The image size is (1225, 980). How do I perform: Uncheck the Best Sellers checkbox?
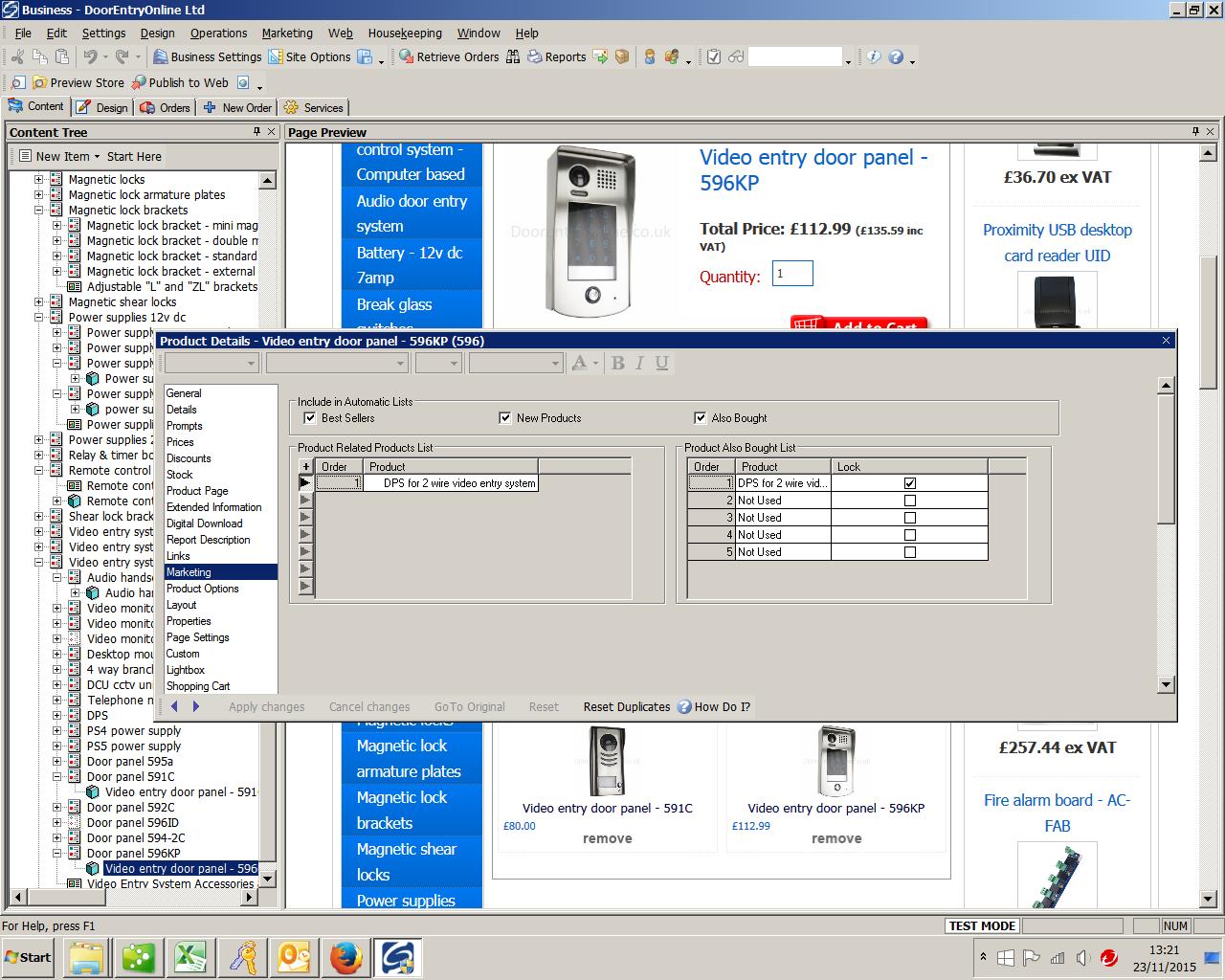click(x=309, y=418)
